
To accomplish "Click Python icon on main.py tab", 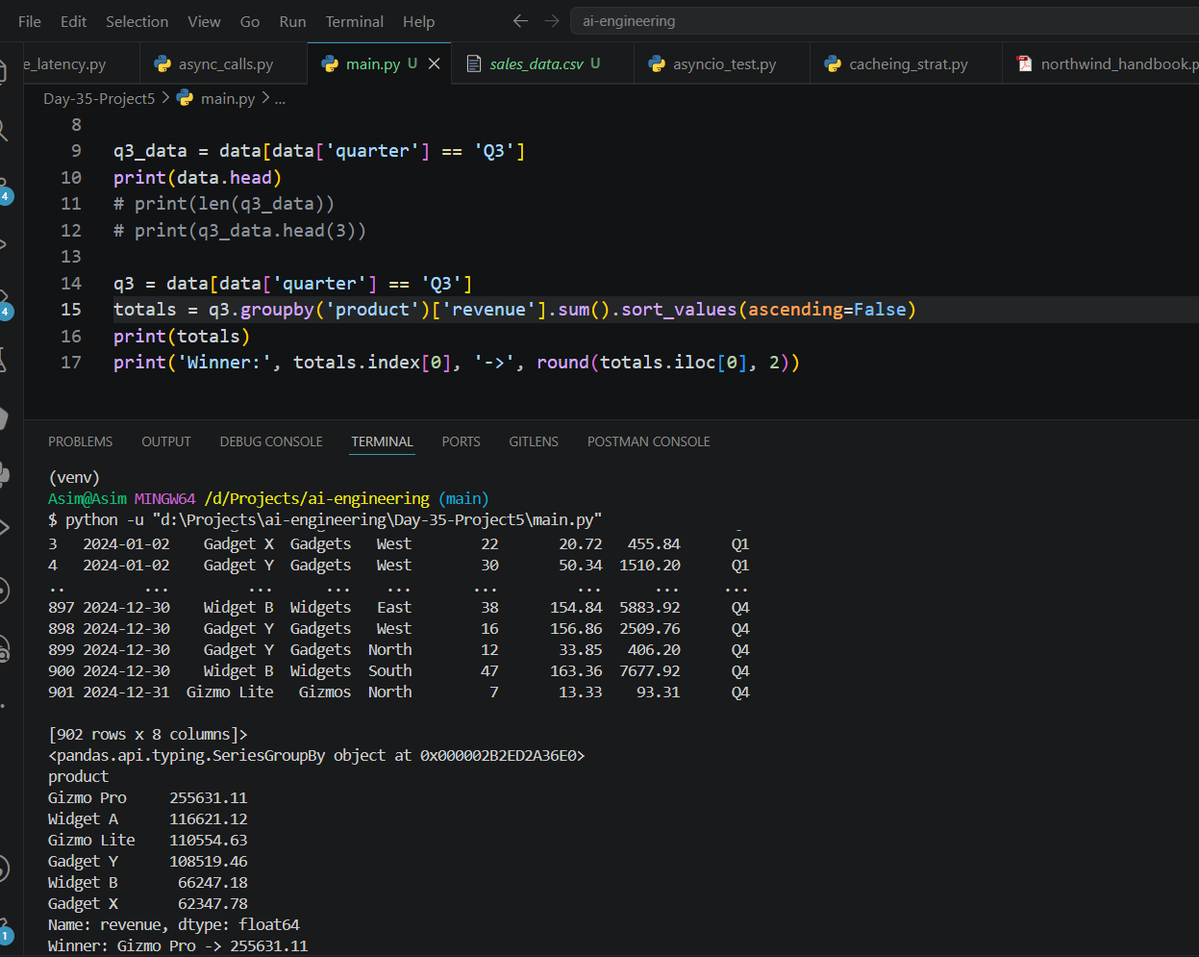I will pos(330,64).
